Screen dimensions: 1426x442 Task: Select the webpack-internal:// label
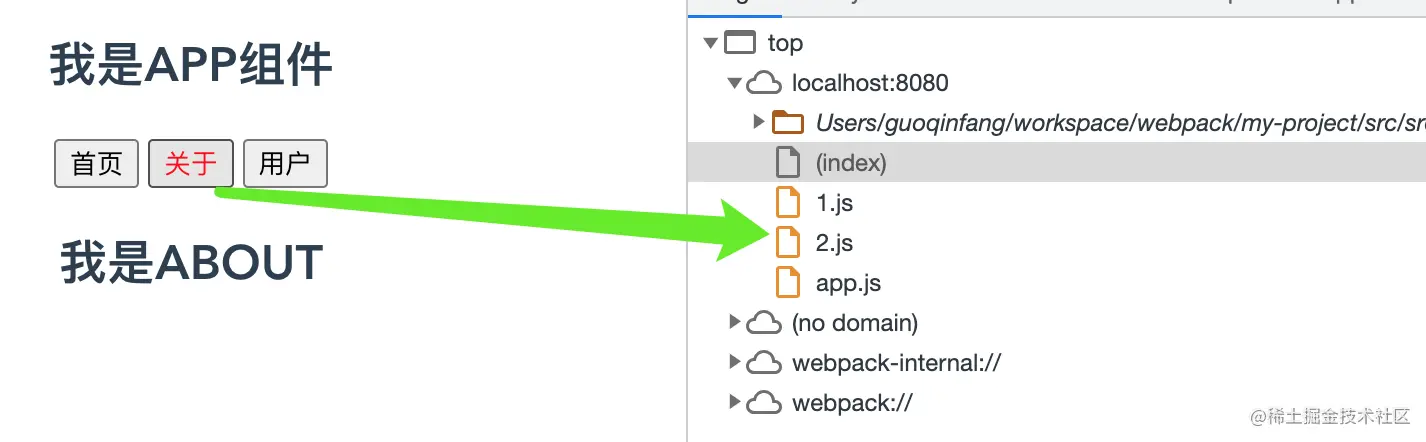(x=897, y=363)
